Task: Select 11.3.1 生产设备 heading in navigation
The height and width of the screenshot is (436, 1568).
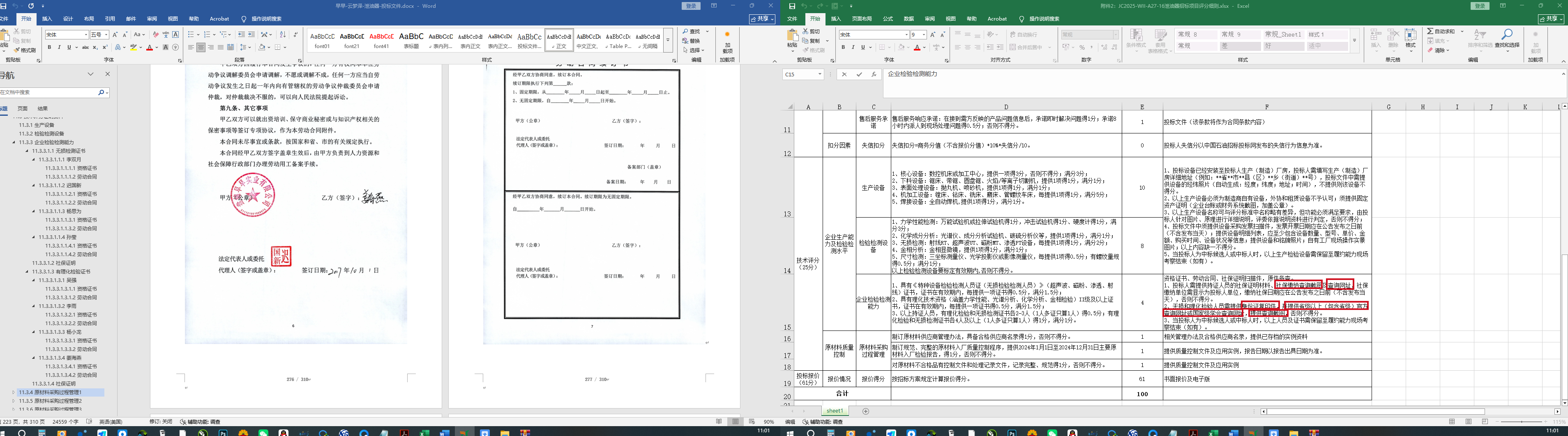Action: pos(37,125)
